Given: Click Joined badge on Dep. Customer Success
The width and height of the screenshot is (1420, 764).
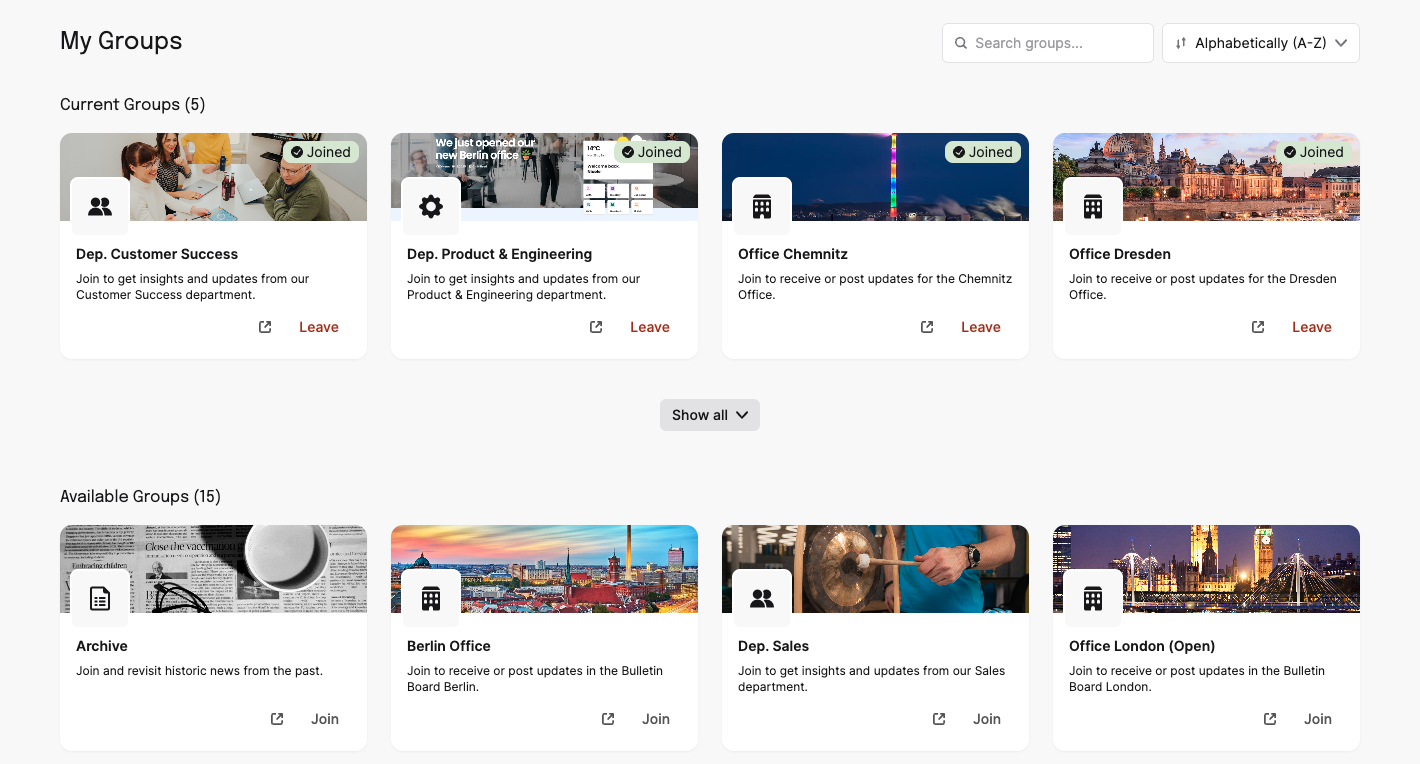Looking at the screenshot, I should [x=321, y=152].
